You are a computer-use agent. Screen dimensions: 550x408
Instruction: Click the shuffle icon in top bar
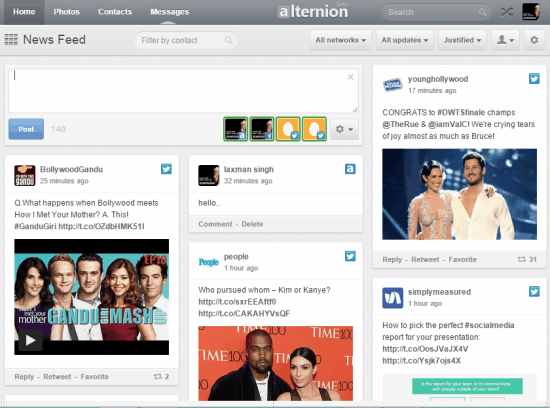click(x=507, y=12)
